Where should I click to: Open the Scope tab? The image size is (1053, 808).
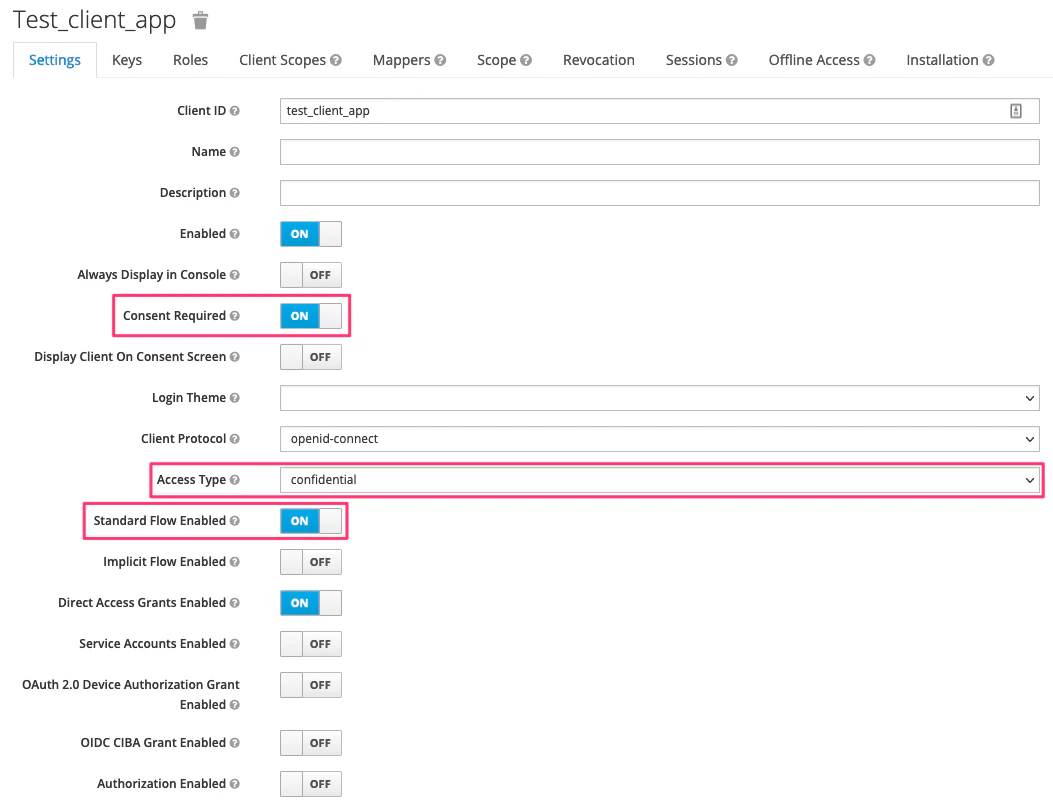[x=496, y=60]
